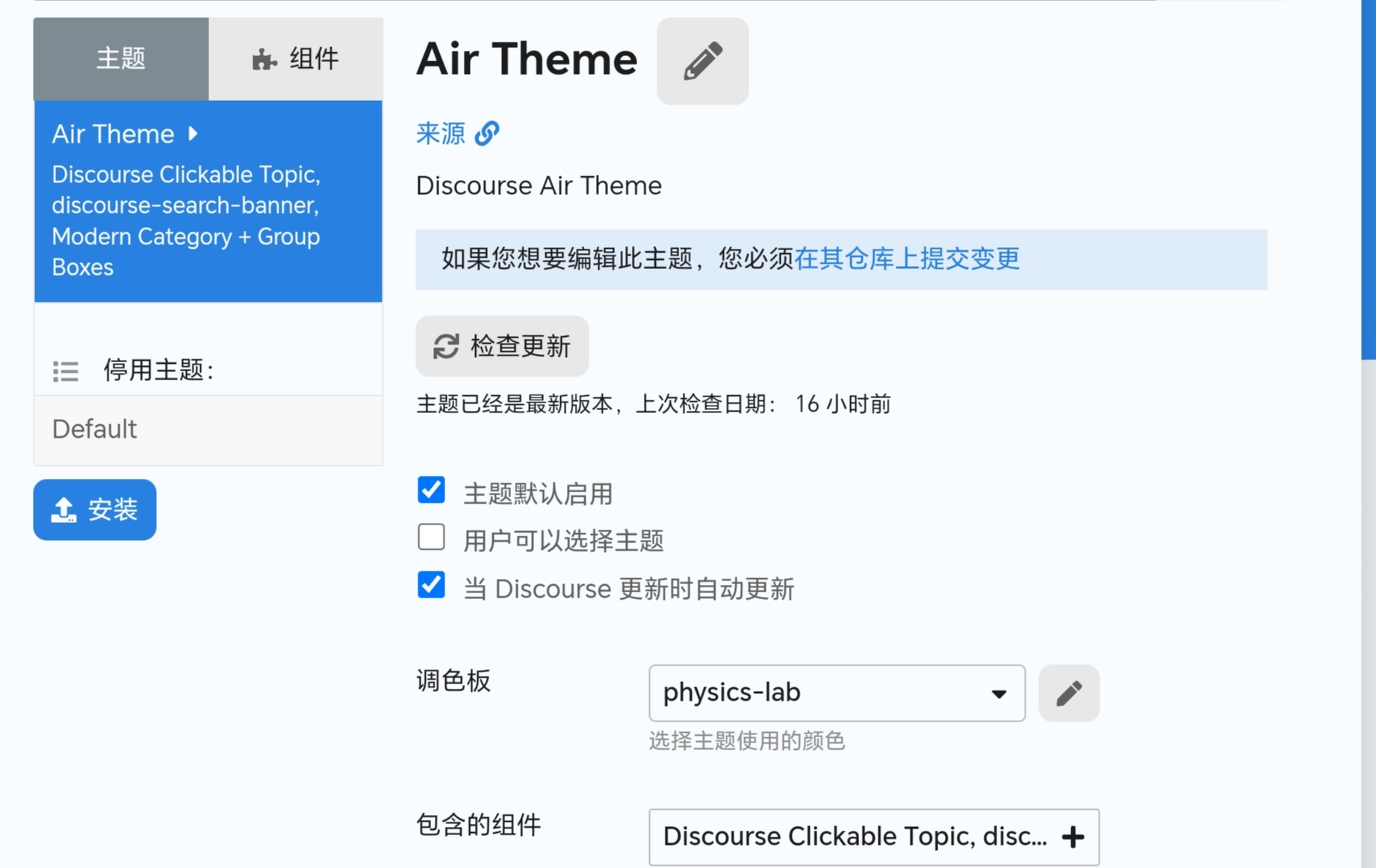Click the pencil icon beside Air Theme title
The height and width of the screenshot is (868, 1376).
coord(702,61)
